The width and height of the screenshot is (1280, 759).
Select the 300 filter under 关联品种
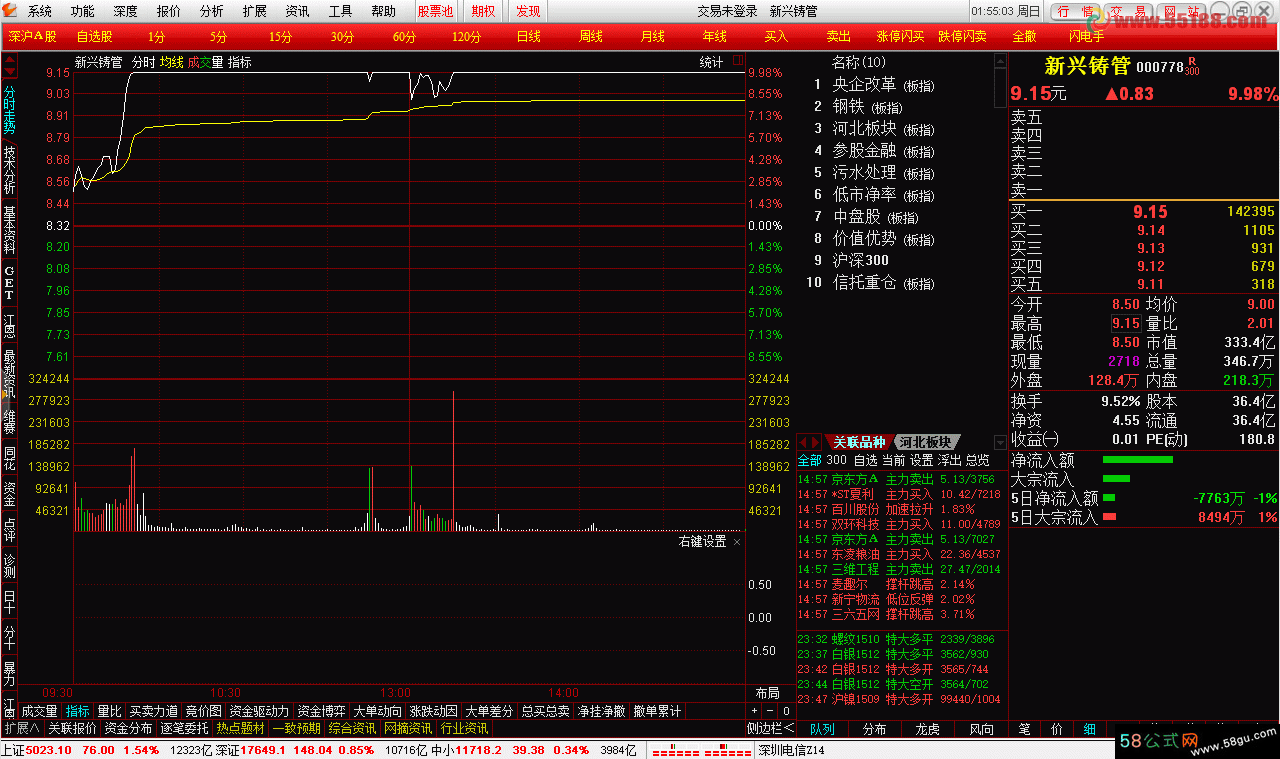(837, 460)
